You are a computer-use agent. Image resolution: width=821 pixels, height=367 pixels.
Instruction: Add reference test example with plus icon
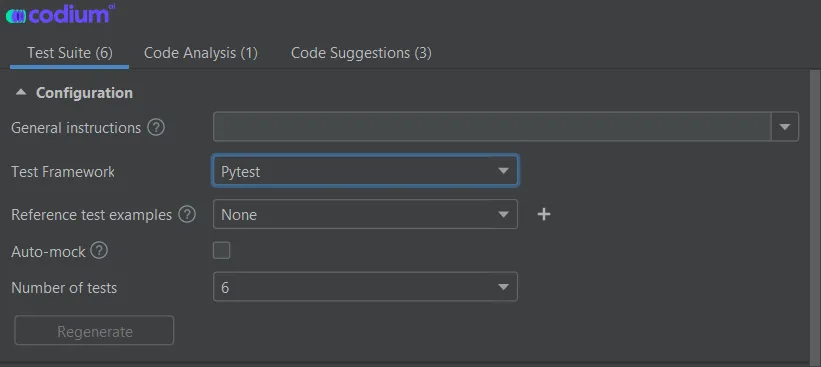click(544, 214)
